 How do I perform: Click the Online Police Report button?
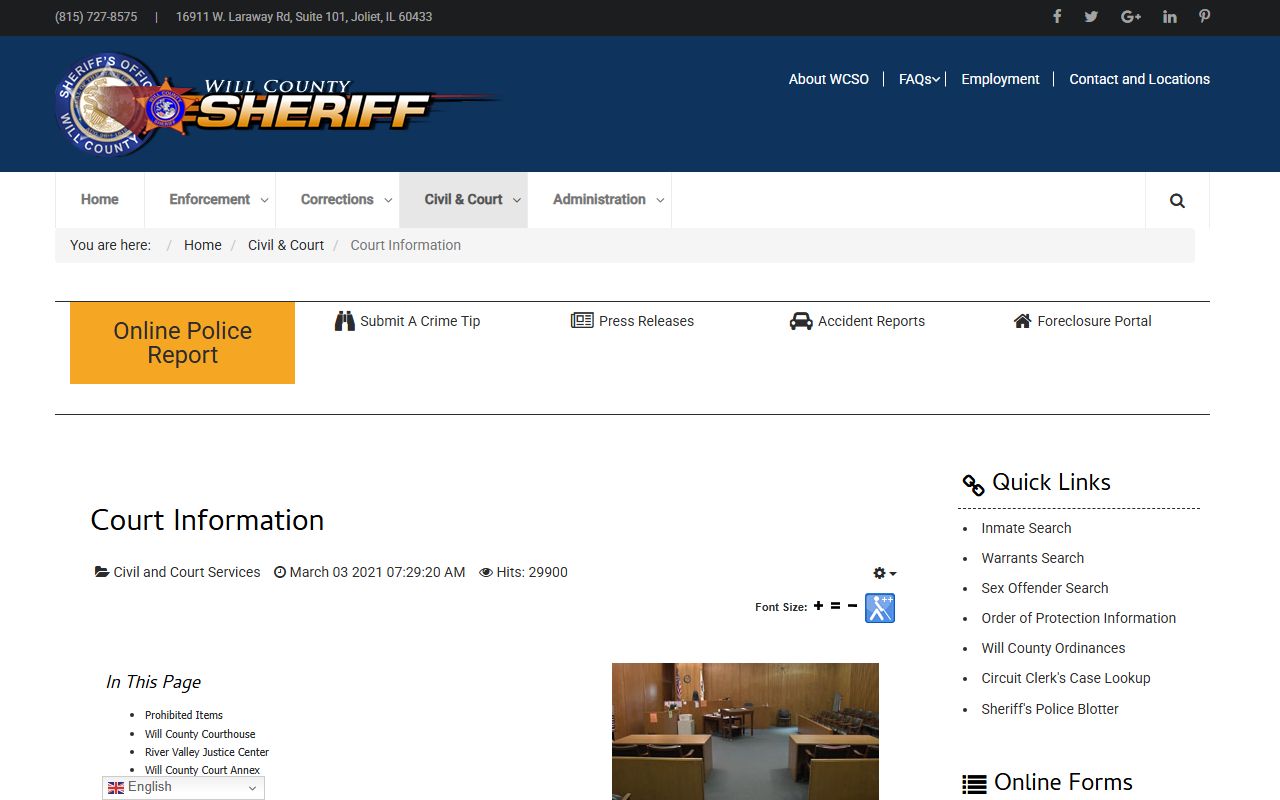(182, 343)
